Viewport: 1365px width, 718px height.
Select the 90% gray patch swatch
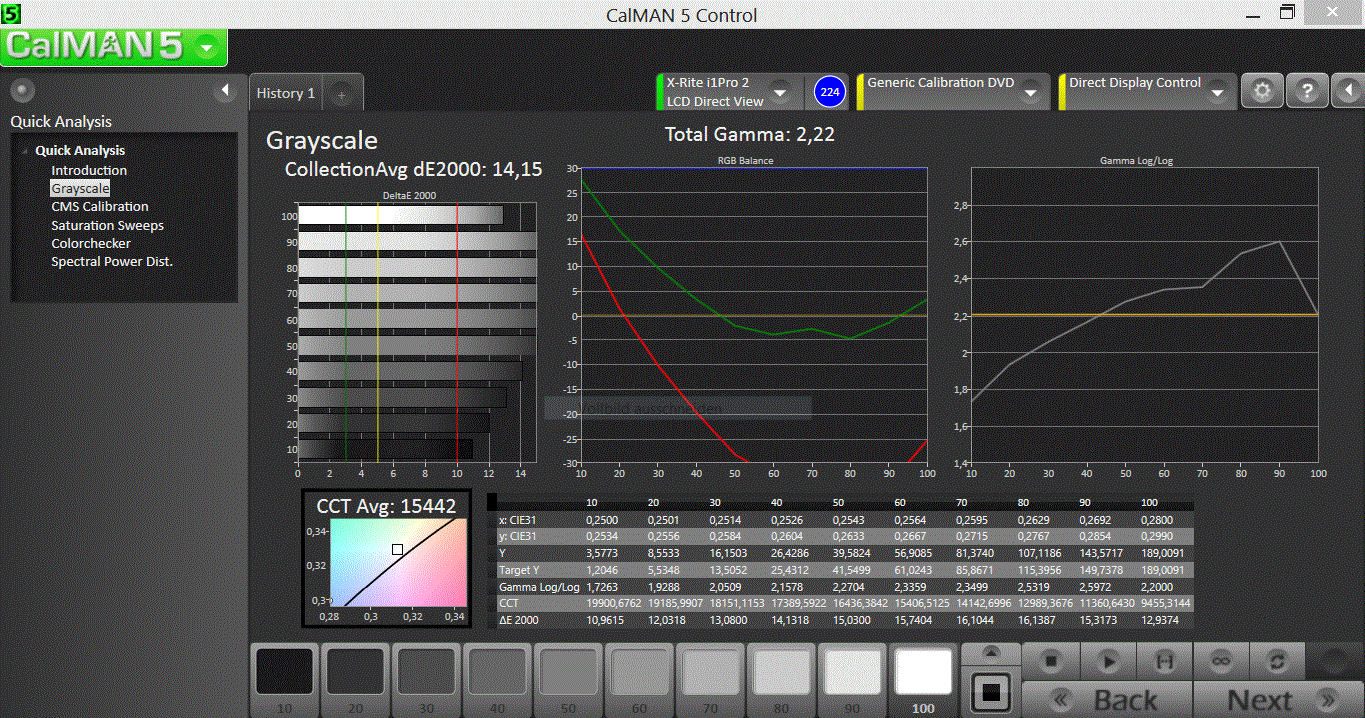click(852, 672)
